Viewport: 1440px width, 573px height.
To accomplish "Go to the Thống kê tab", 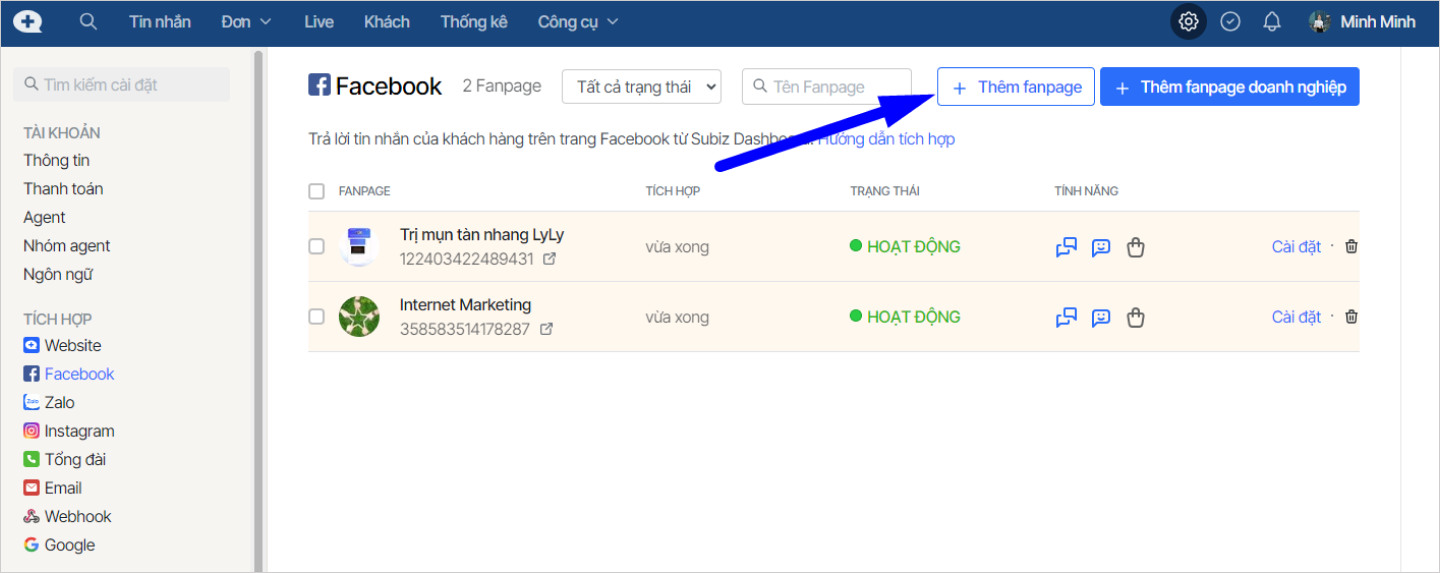I will tap(474, 21).
